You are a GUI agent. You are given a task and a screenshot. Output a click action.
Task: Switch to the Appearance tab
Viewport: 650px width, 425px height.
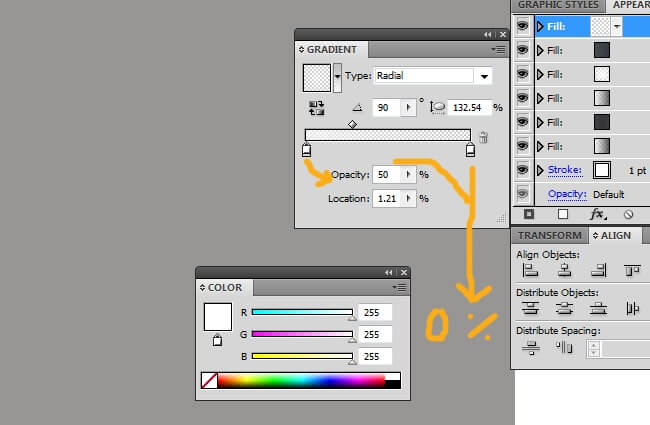(630, 5)
